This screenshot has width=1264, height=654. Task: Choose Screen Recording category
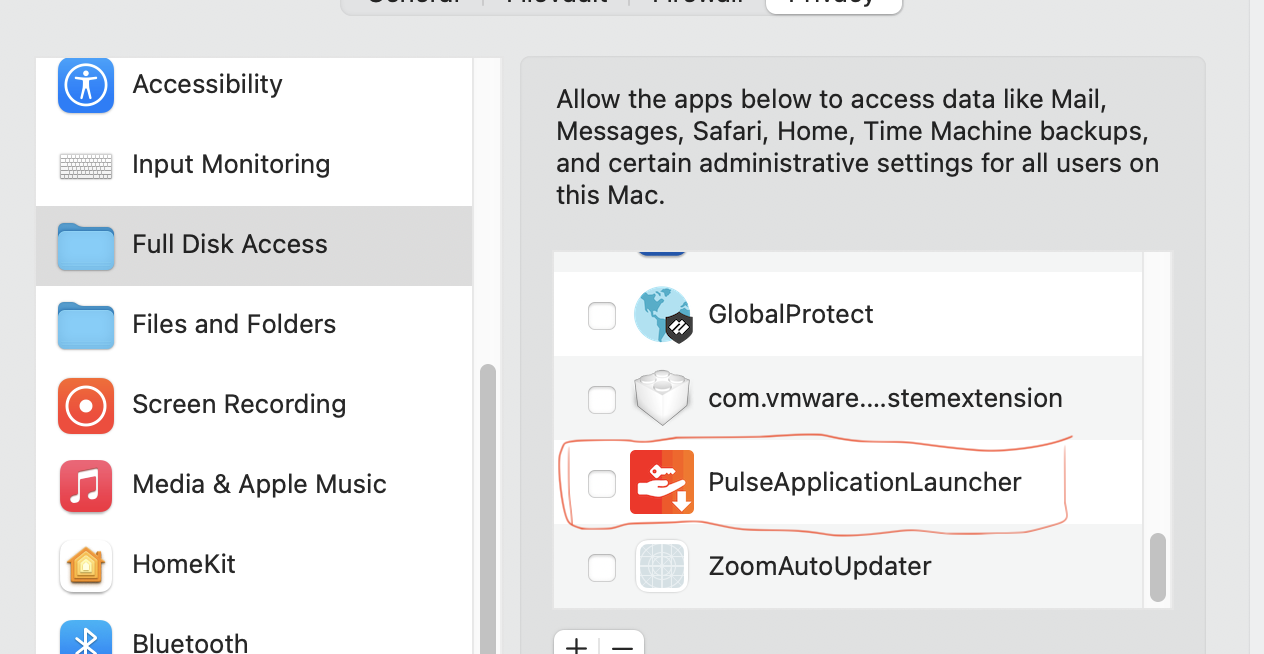254,405
